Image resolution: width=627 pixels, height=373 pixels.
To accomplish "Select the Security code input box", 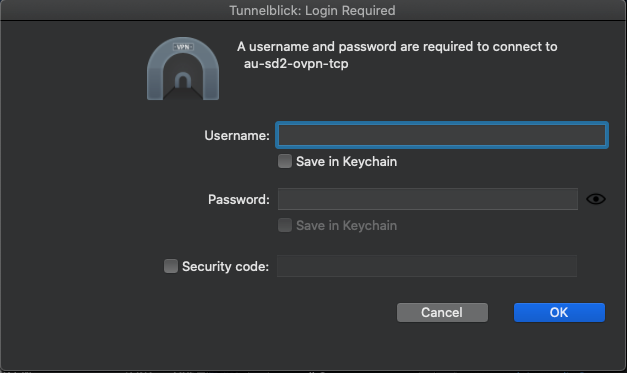I will pyautogui.click(x=427, y=266).
